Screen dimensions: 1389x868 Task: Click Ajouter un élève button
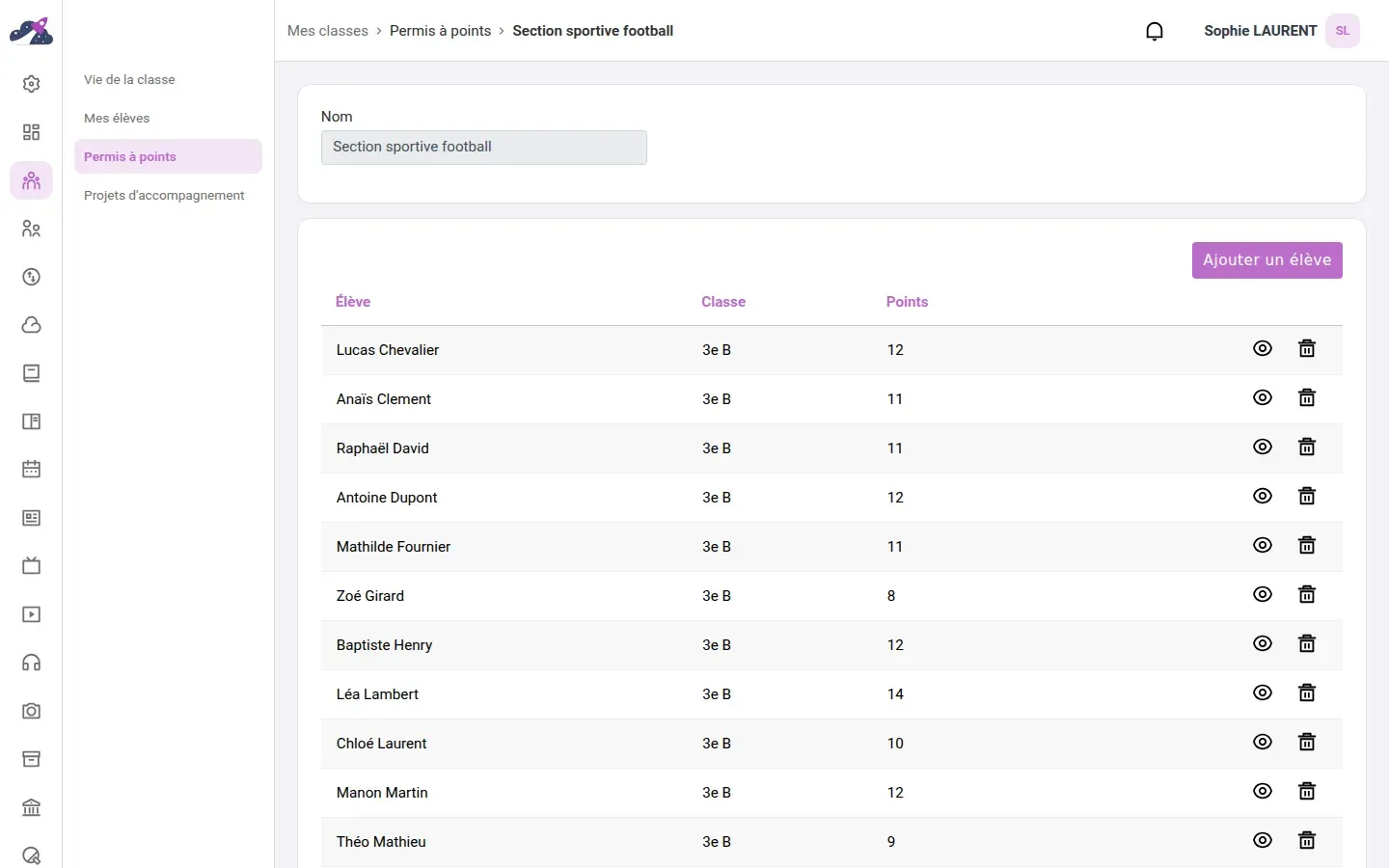pyautogui.click(x=1266, y=260)
